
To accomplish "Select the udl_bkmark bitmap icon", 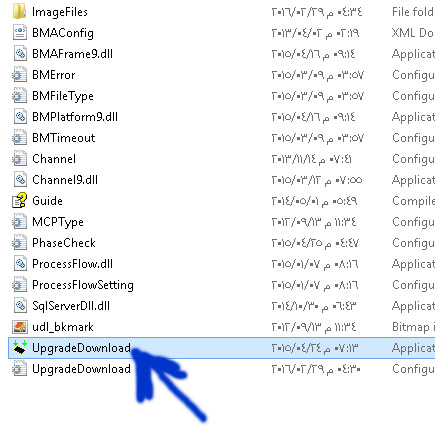I will [19, 327].
